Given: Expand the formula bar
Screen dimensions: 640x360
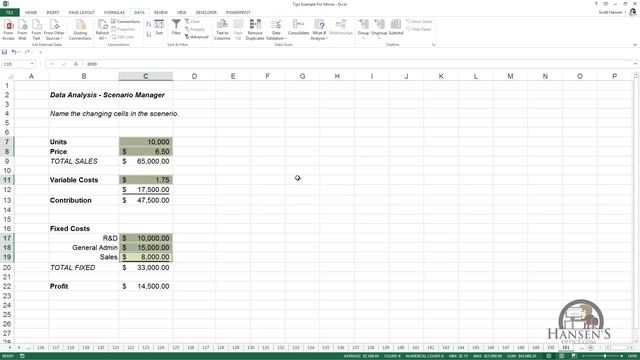Looking at the screenshot, I should [x=636, y=64].
